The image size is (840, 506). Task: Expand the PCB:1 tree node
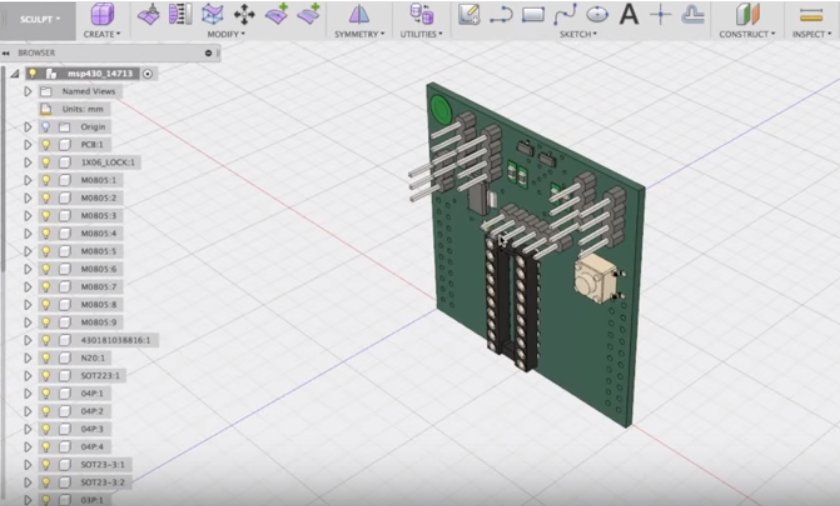[28, 145]
